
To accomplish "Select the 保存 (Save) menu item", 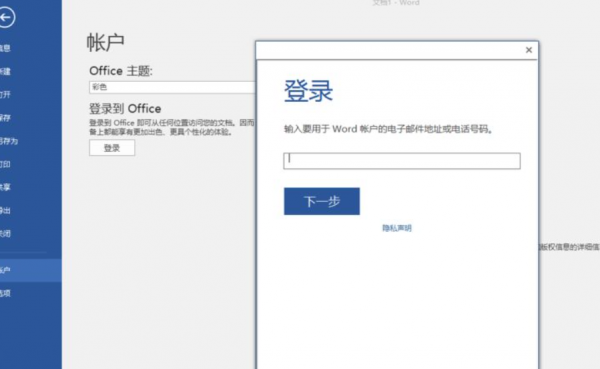I will click(5, 118).
